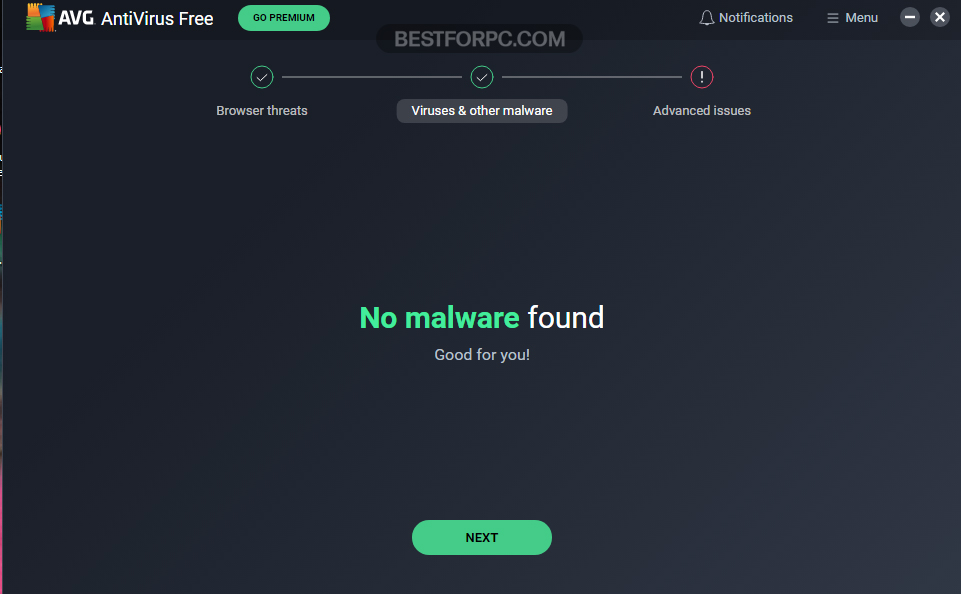Minimize the AVG AntiVirus window
This screenshot has height=594, width=961.
[910, 17]
